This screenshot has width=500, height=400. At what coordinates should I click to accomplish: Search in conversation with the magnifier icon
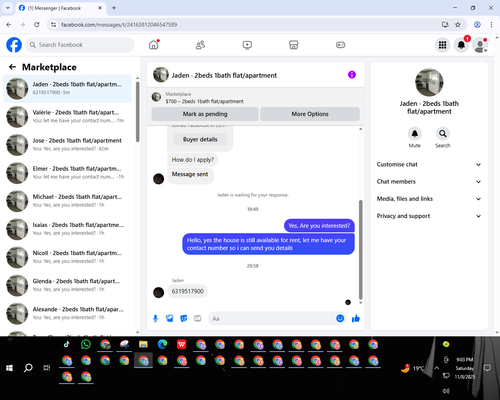443,134
